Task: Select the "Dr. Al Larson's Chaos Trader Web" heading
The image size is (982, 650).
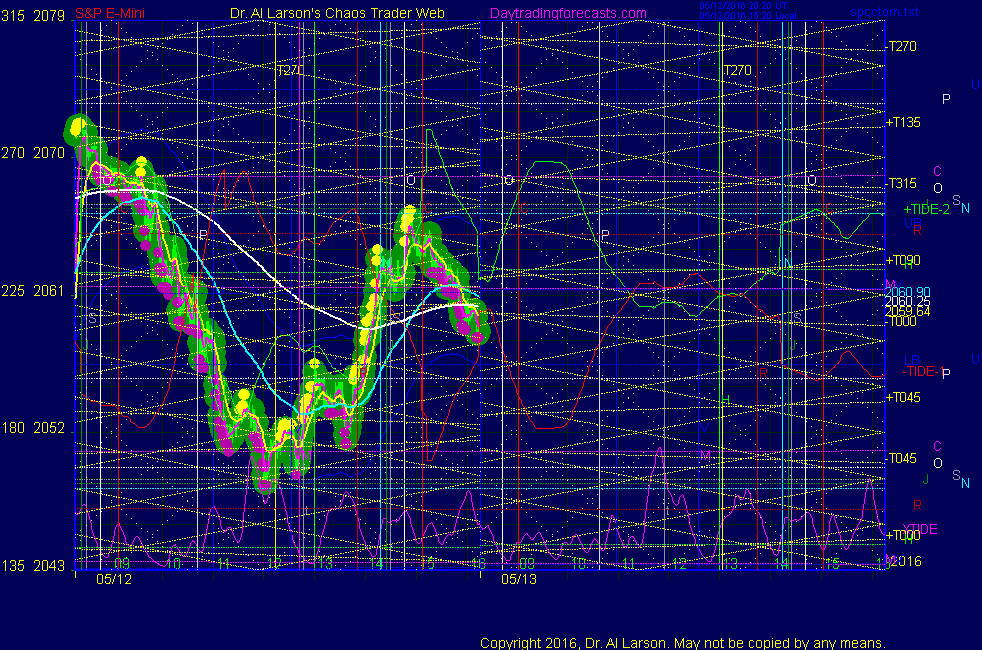Action: click(337, 13)
